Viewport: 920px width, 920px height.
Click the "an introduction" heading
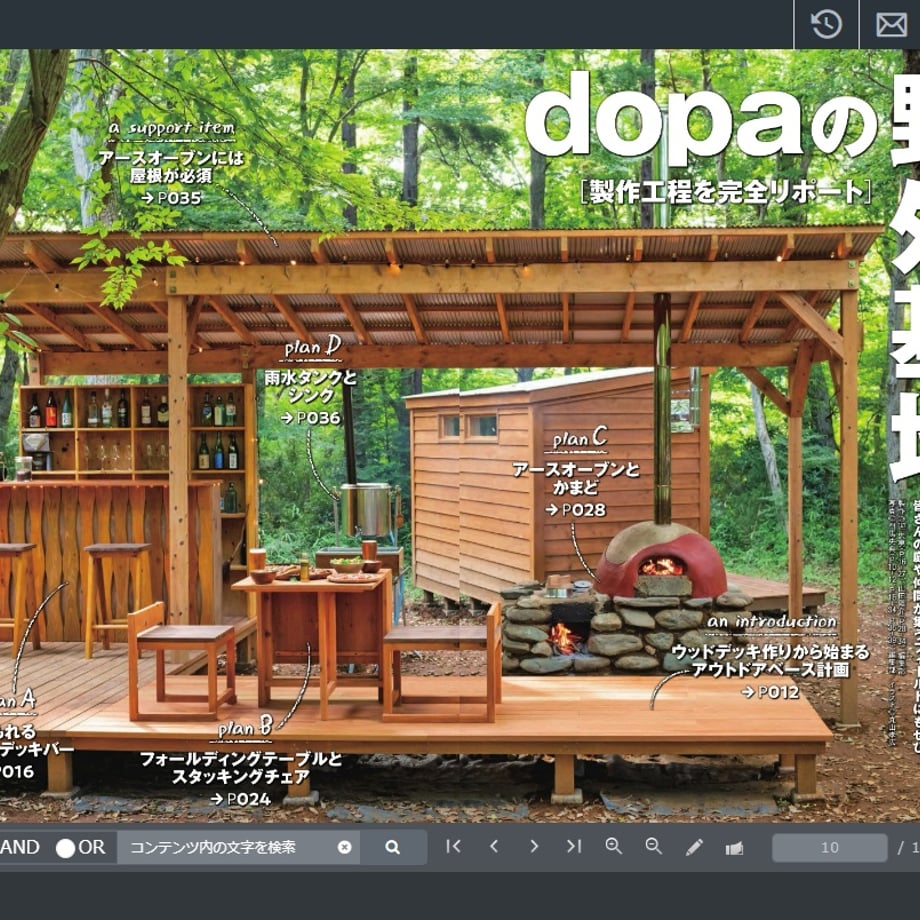(x=772, y=621)
